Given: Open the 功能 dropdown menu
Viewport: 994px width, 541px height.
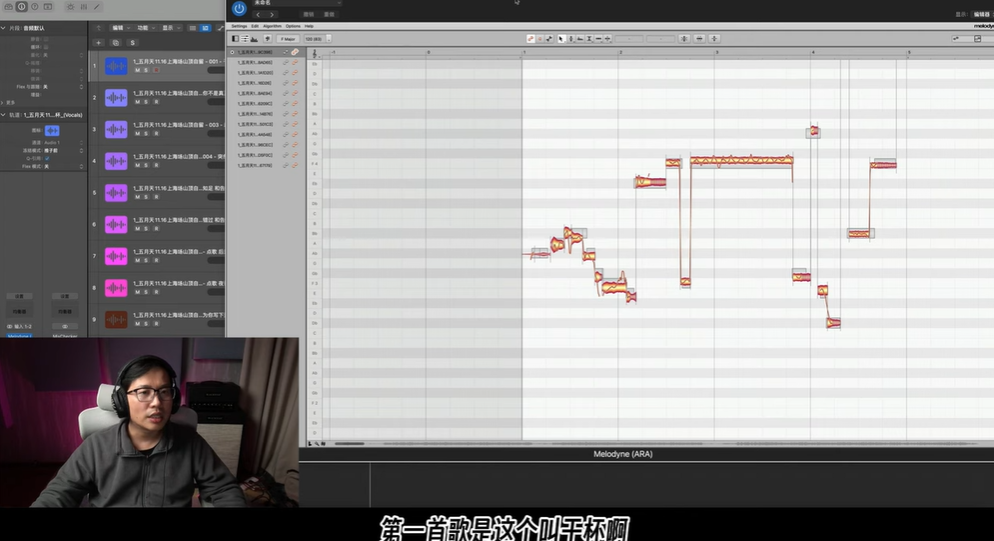Looking at the screenshot, I should [x=147, y=28].
